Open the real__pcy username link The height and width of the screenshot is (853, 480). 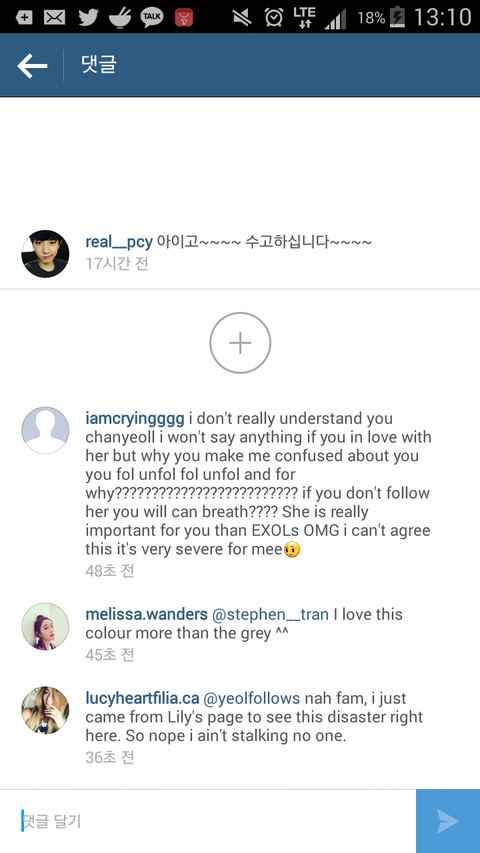119,242
